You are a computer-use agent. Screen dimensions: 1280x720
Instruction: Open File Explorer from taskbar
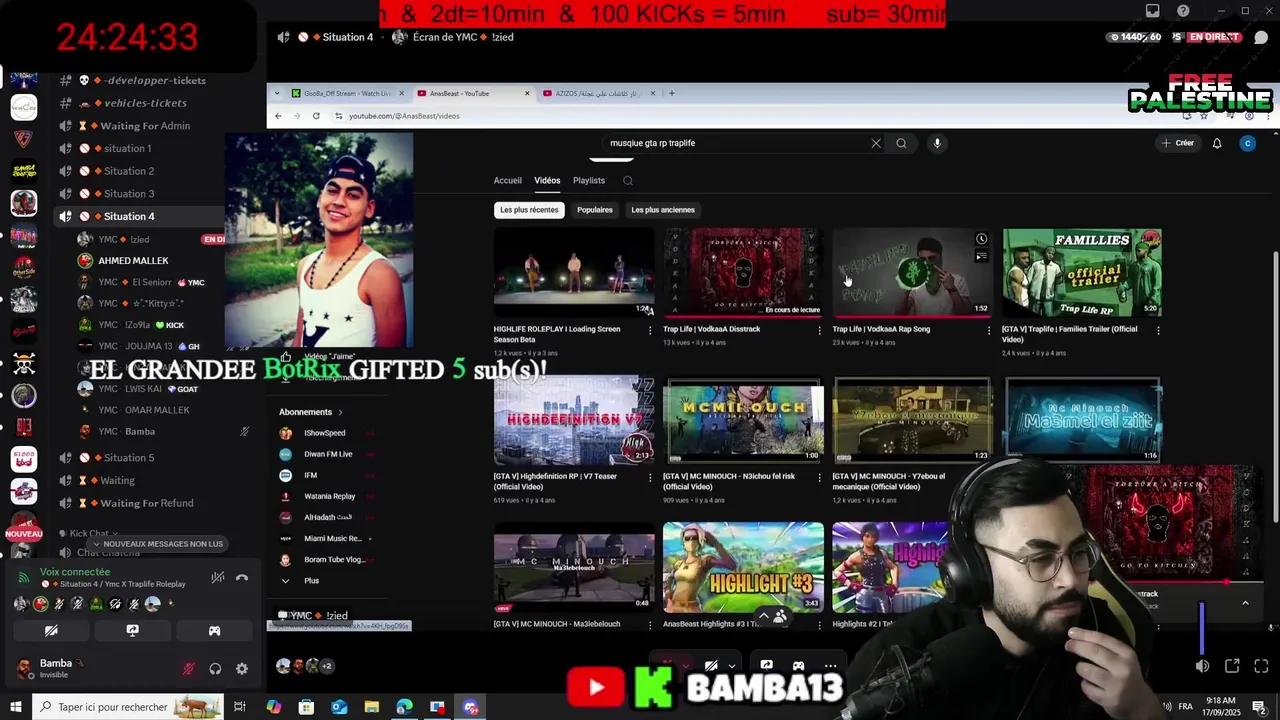371,707
